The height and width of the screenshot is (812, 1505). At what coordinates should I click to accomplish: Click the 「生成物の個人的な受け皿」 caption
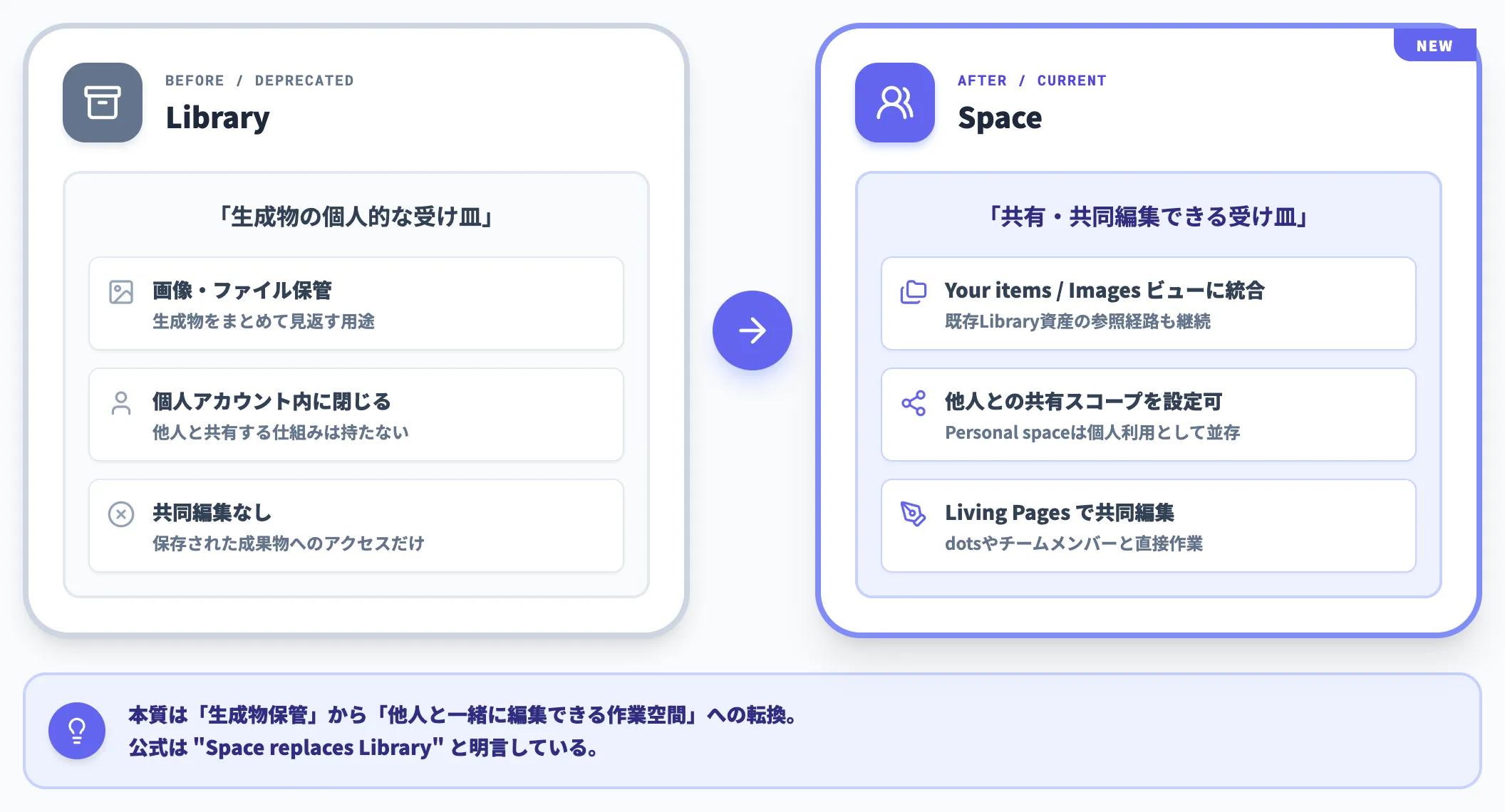click(356, 217)
